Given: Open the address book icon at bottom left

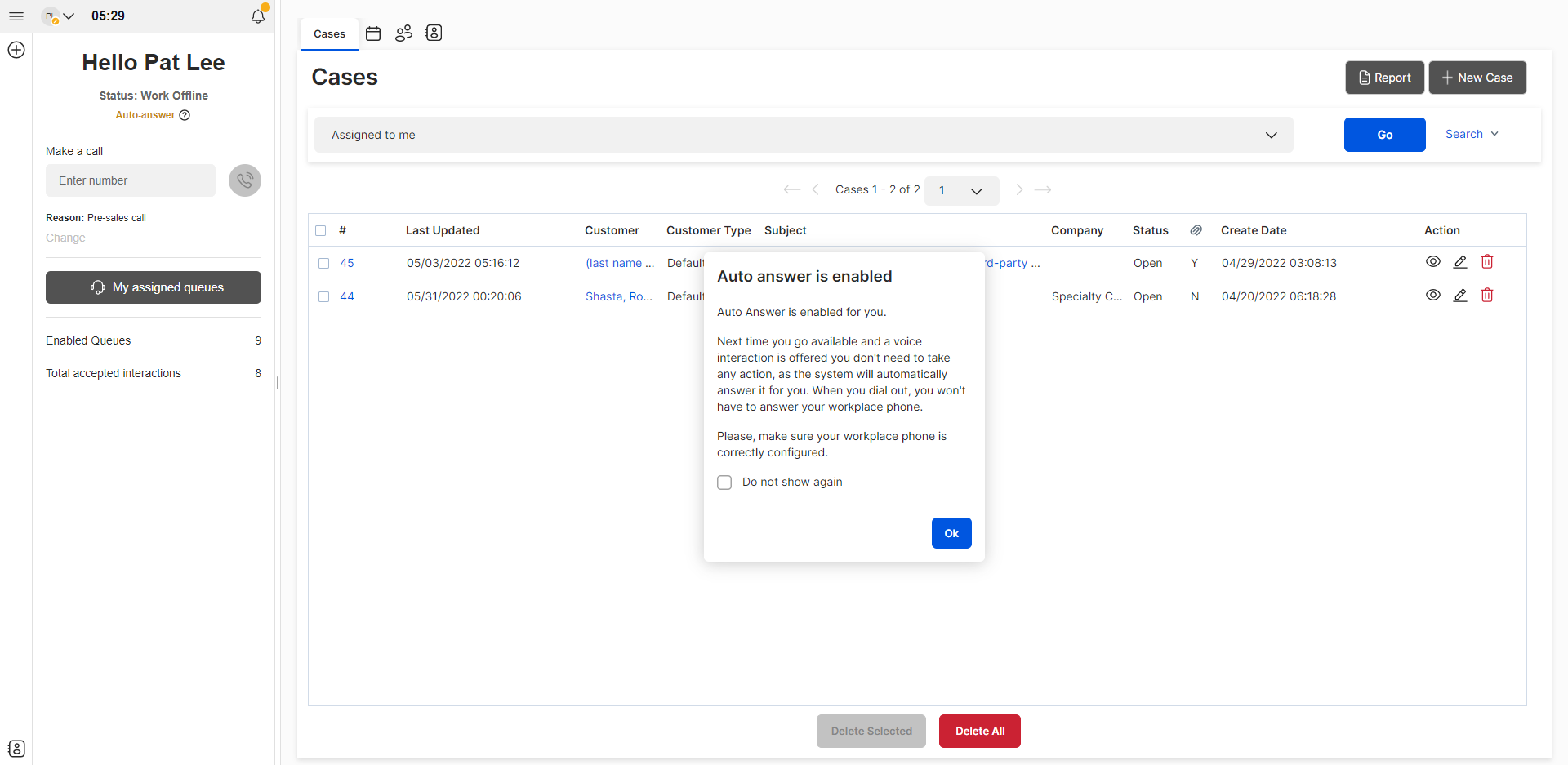Looking at the screenshot, I should coord(16,748).
